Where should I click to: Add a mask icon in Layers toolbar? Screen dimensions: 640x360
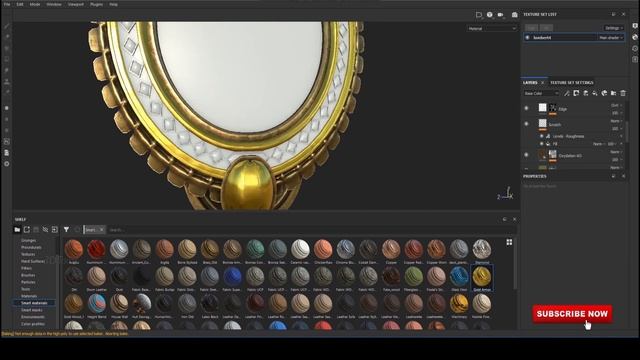click(576, 93)
